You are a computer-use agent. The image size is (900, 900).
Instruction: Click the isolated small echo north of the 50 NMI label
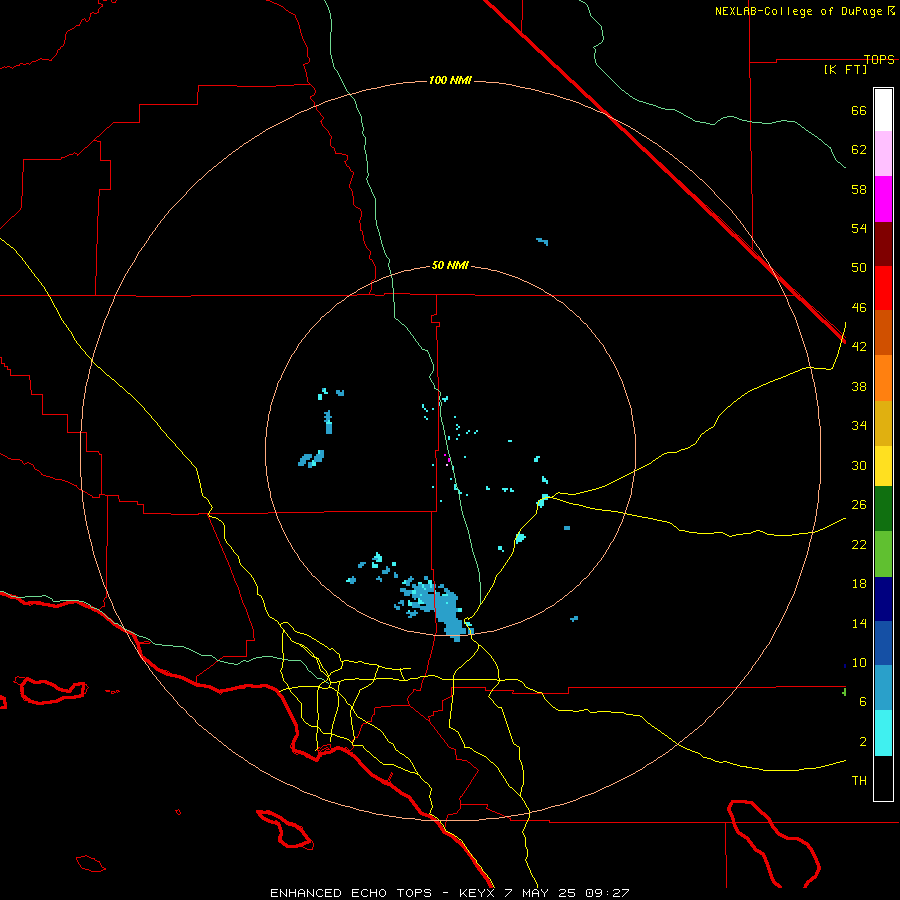click(x=542, y=241)
